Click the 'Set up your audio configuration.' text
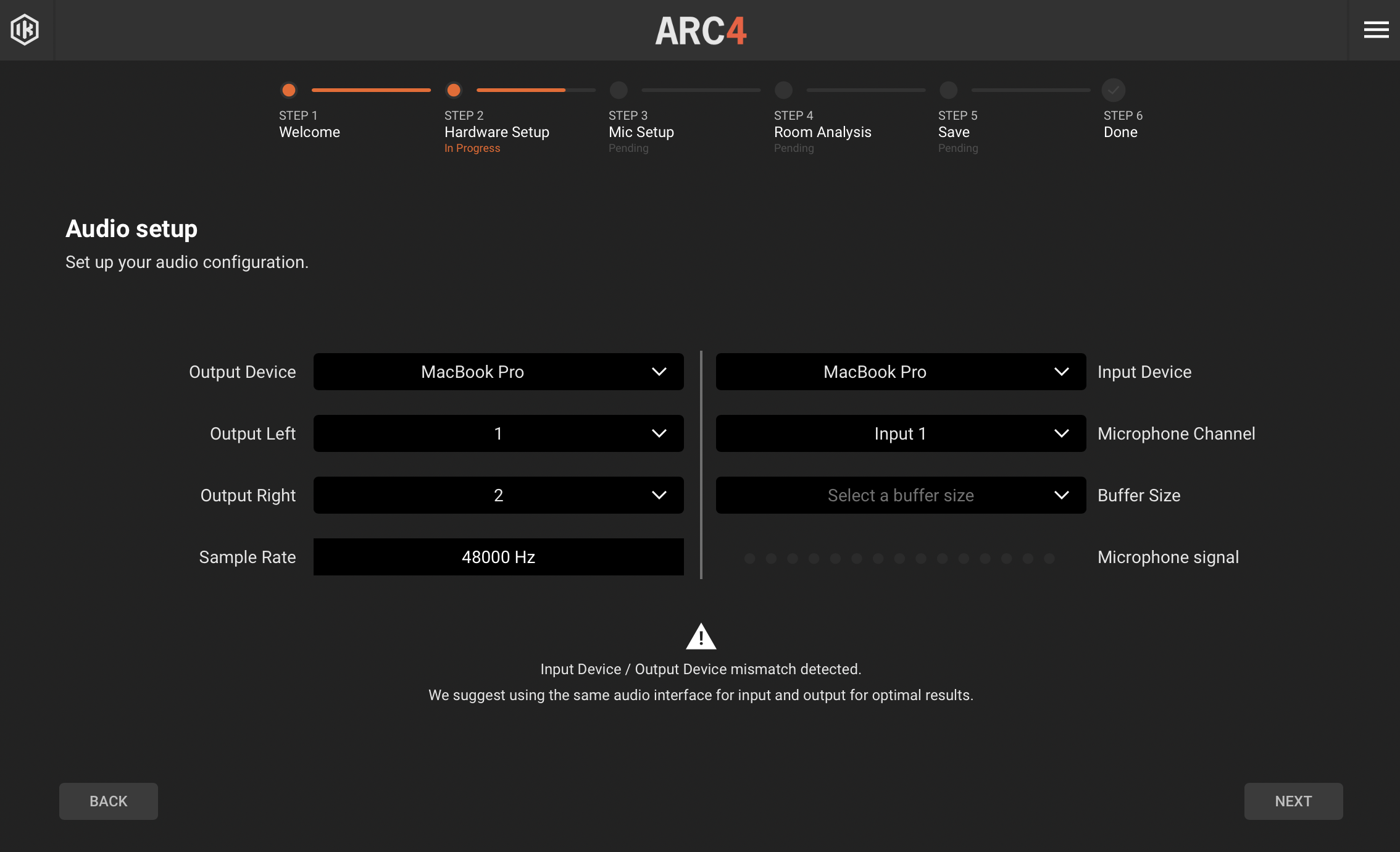This screenshot has height=852, width=1400. [x=187, y=262]
